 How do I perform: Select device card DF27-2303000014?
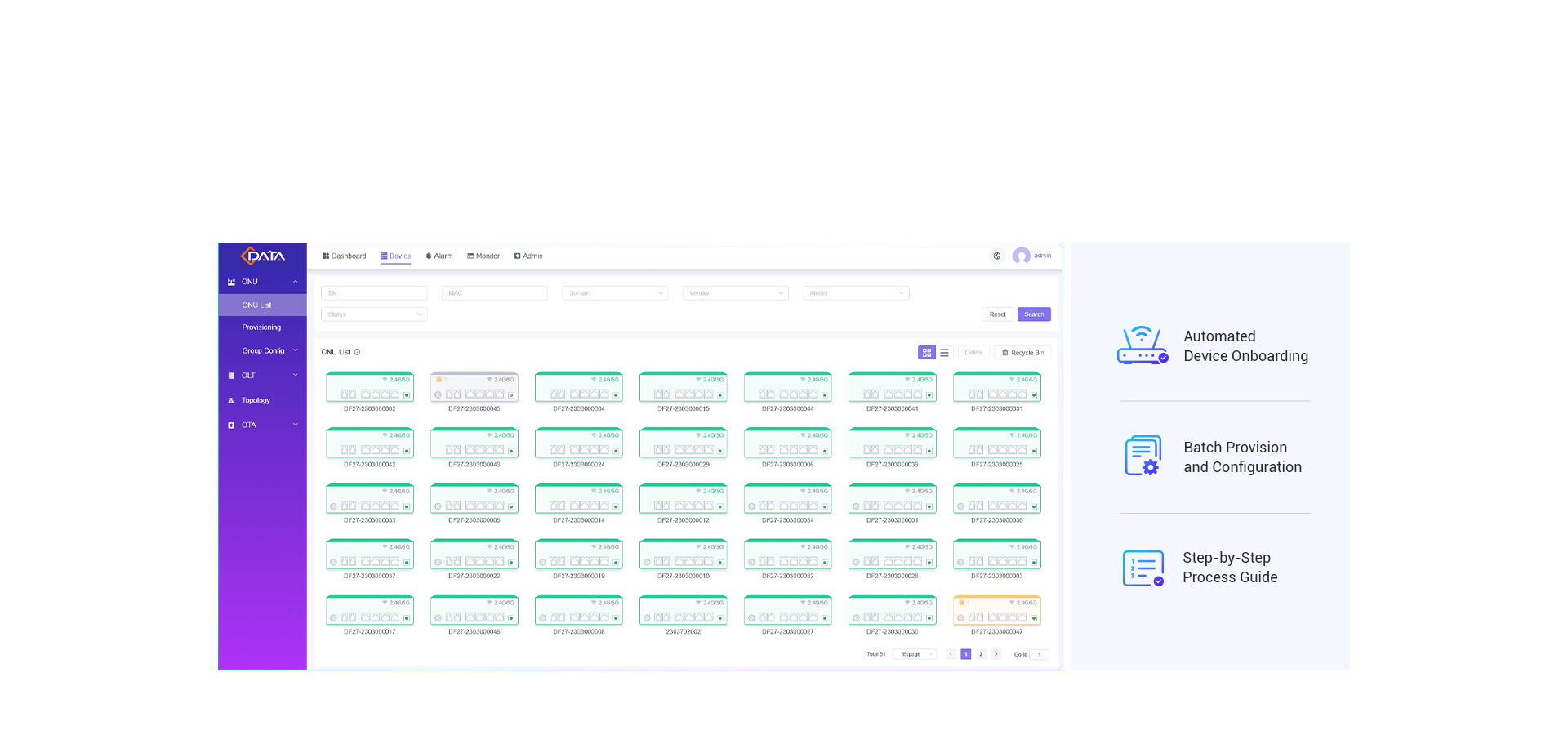579,498
